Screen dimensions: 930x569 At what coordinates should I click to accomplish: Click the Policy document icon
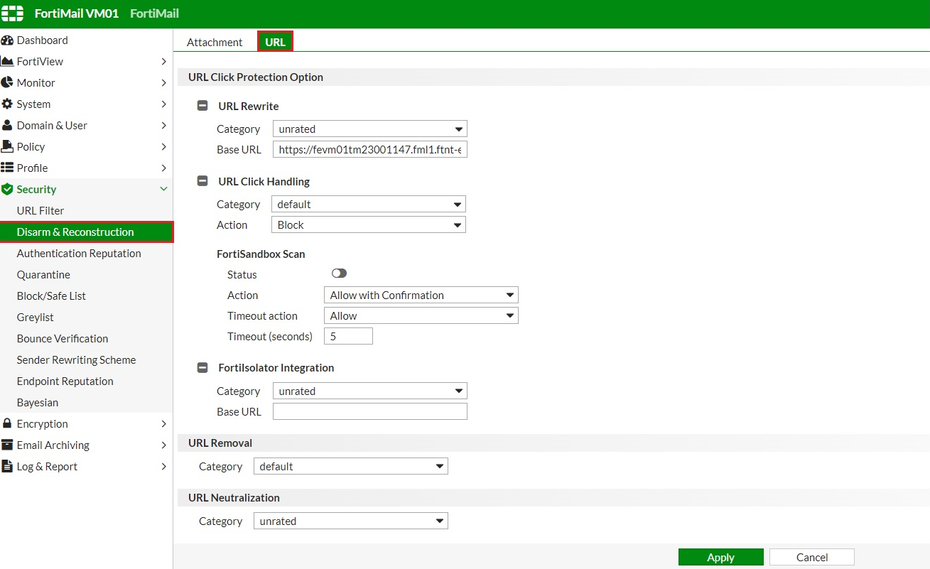tap(7, 146)
